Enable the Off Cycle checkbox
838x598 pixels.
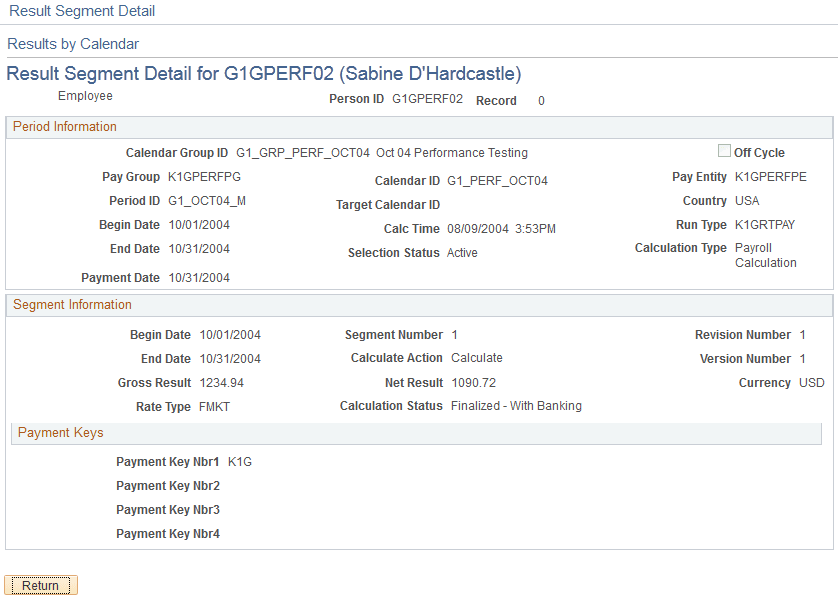725,152
